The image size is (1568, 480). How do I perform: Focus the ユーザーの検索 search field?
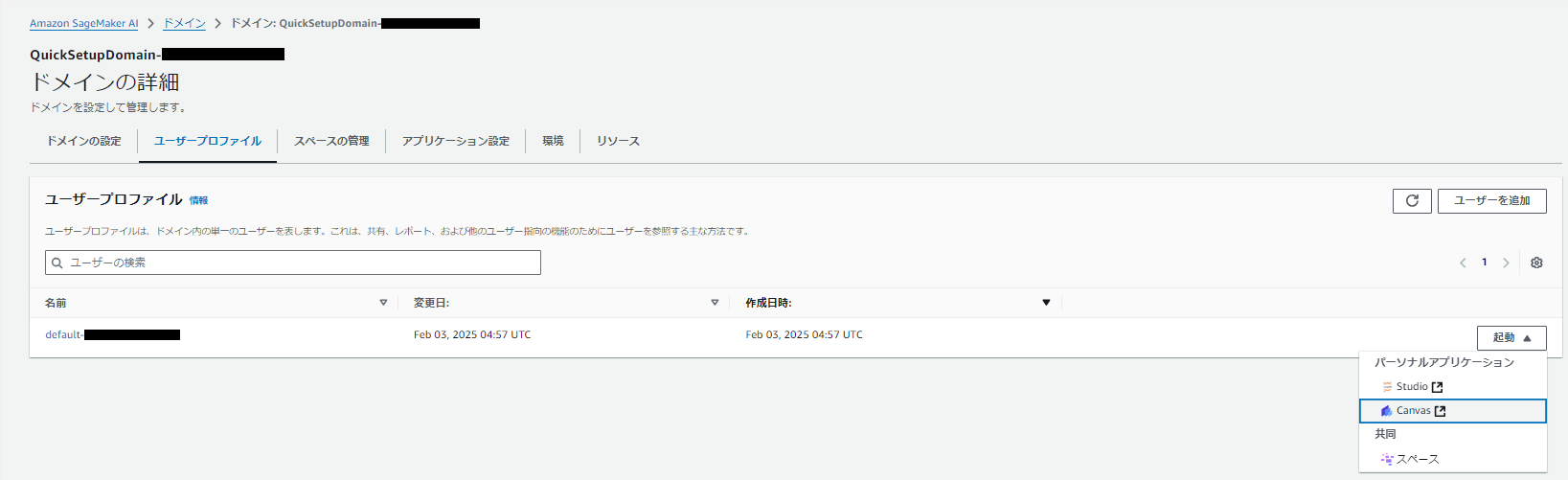tap(293, 263)
